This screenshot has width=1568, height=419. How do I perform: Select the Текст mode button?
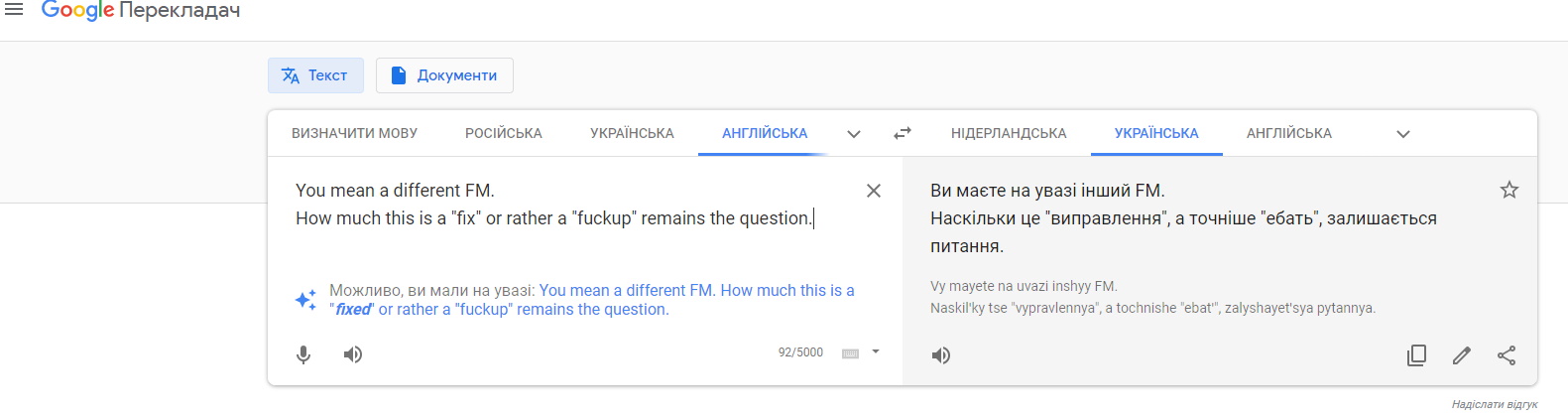pos(315,75)
